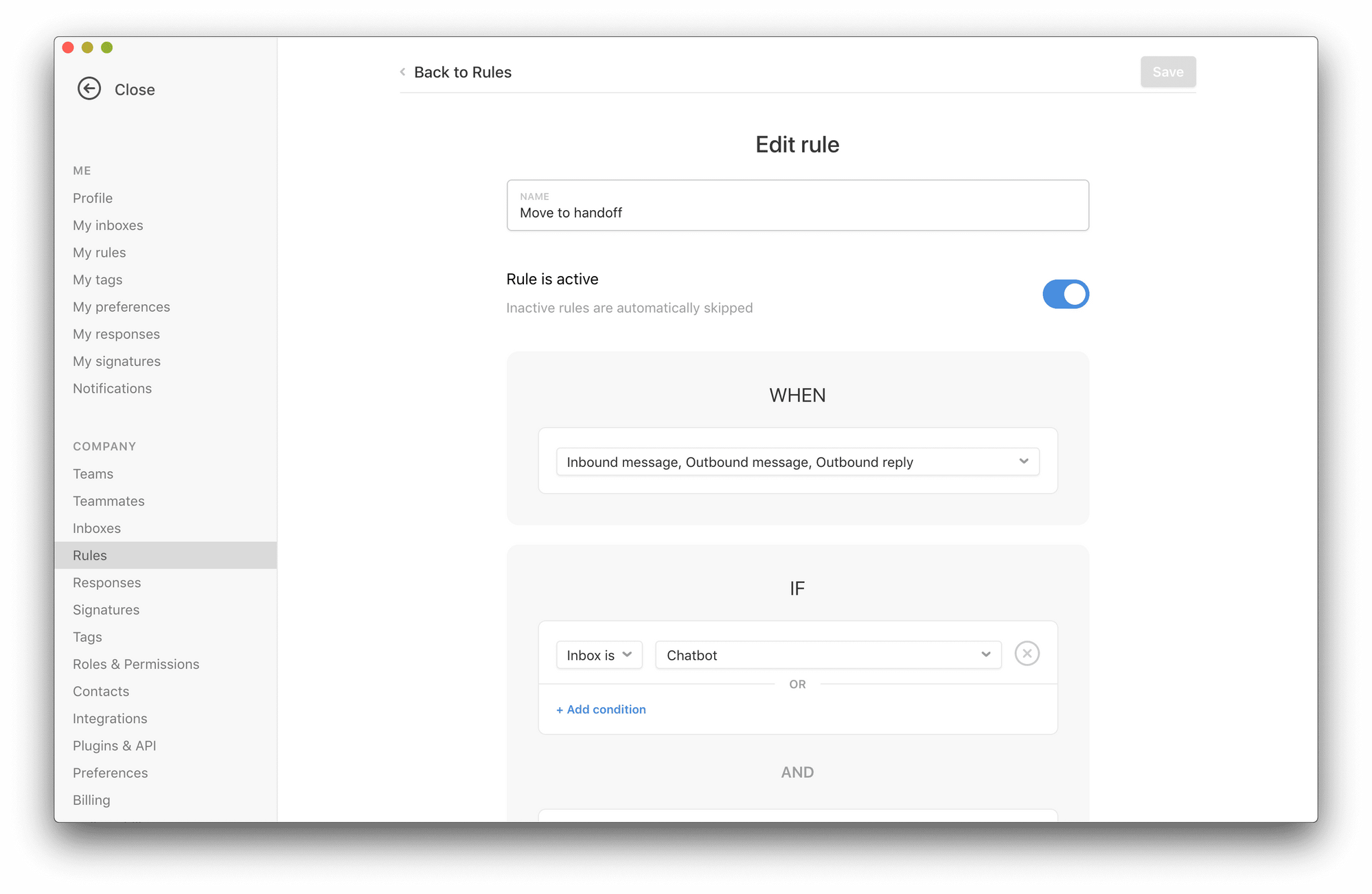
Task: Click the Save button
Action: click(1167, 72)
